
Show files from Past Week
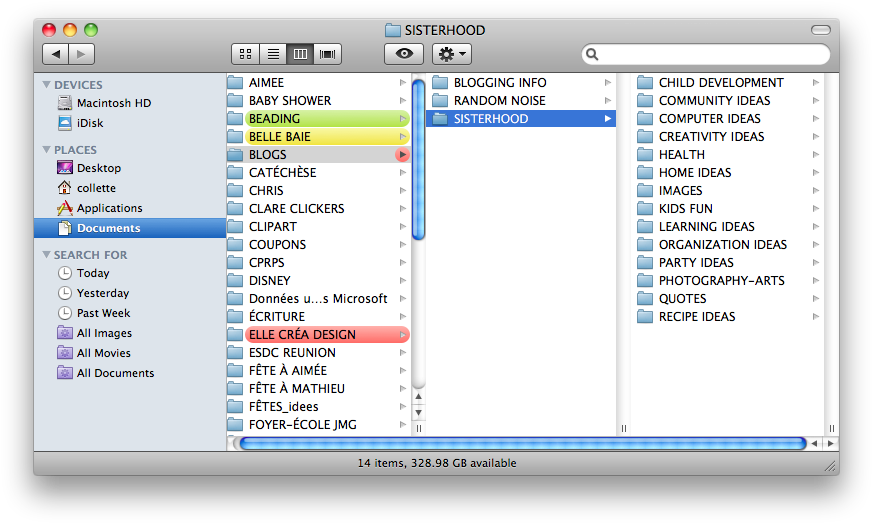click(103, 313)
